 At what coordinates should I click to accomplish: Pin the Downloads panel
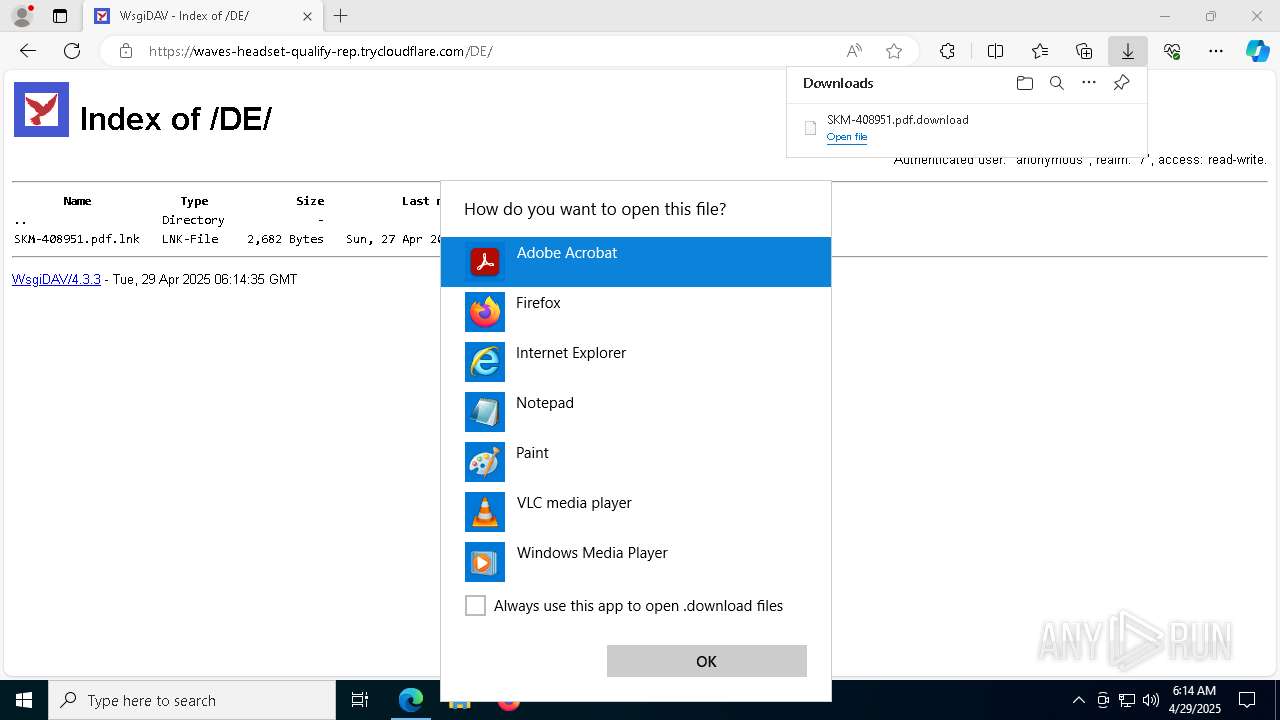[x=1121, y=83]
